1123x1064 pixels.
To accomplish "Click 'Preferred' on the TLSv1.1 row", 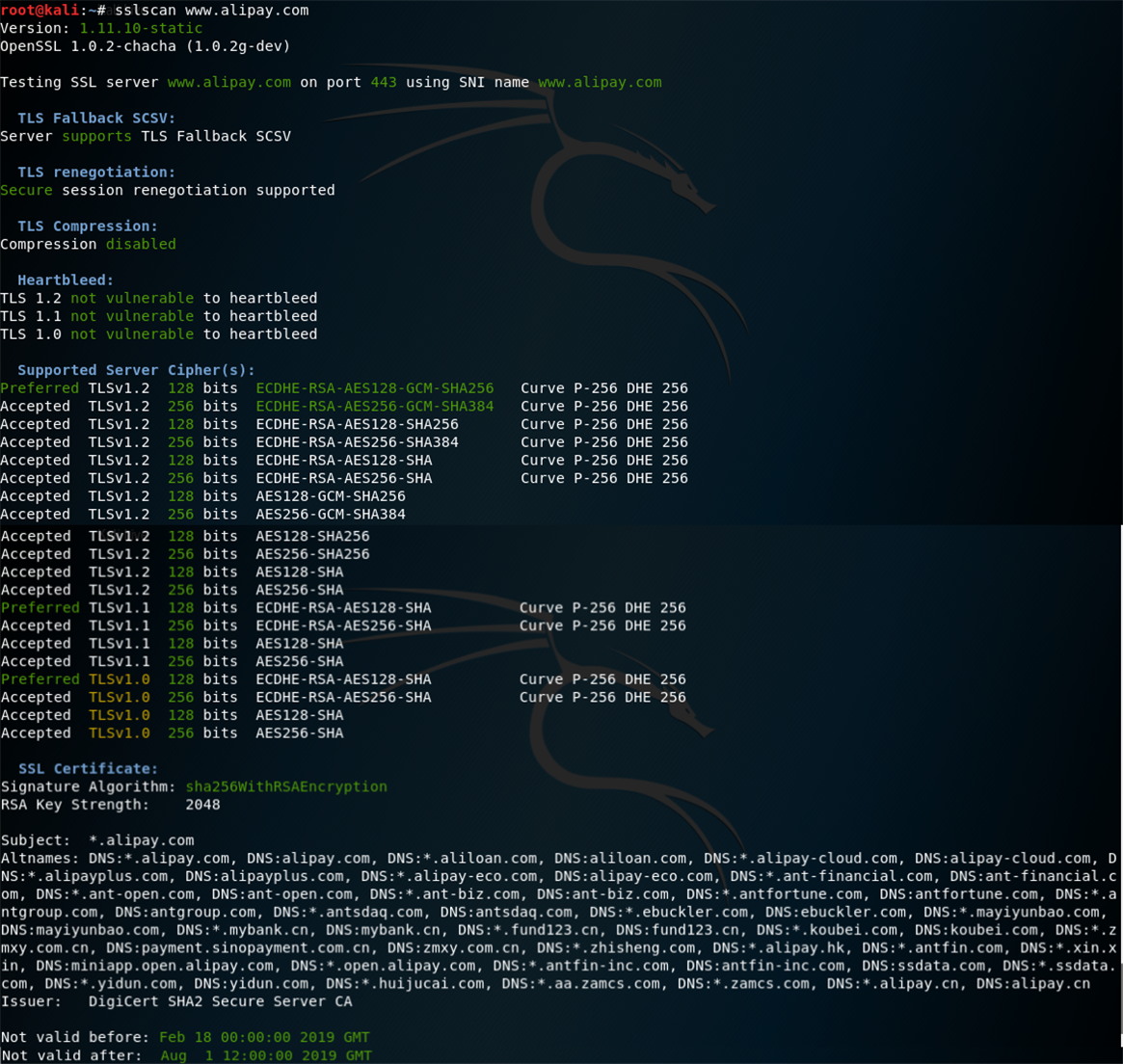I will pos(40,608).
